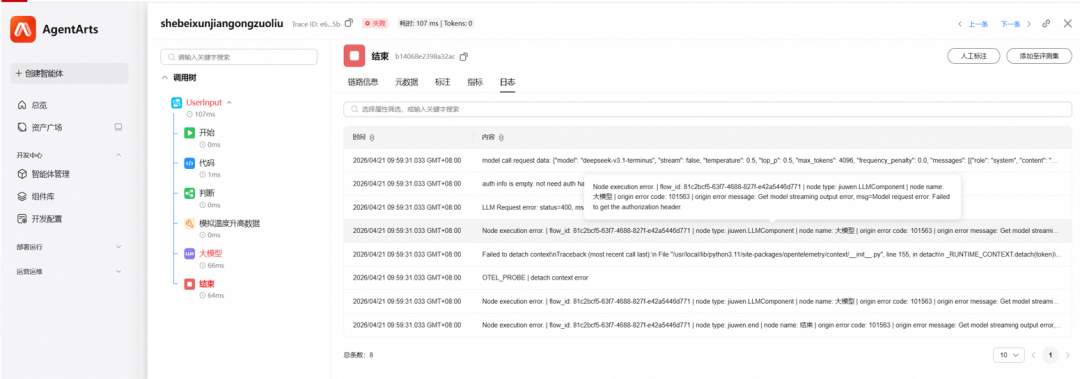Click the 智能体管理 cube icon
This screenshot has width=1080, height=379.
(22, 174)
